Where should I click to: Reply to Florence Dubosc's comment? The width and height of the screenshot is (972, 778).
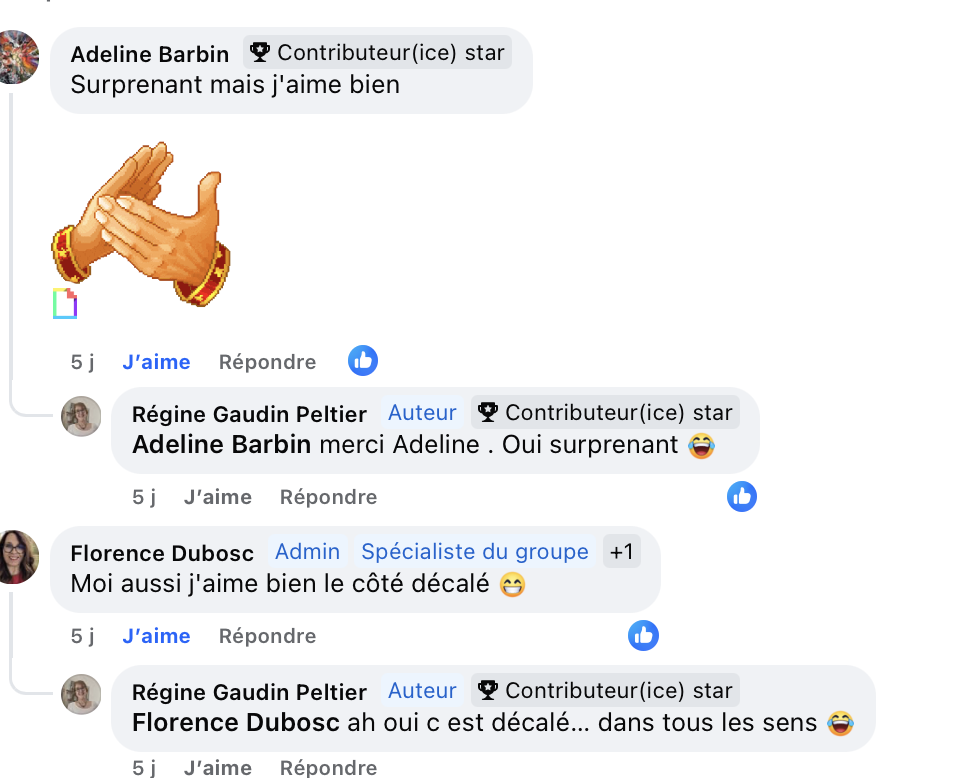[267, 635]
